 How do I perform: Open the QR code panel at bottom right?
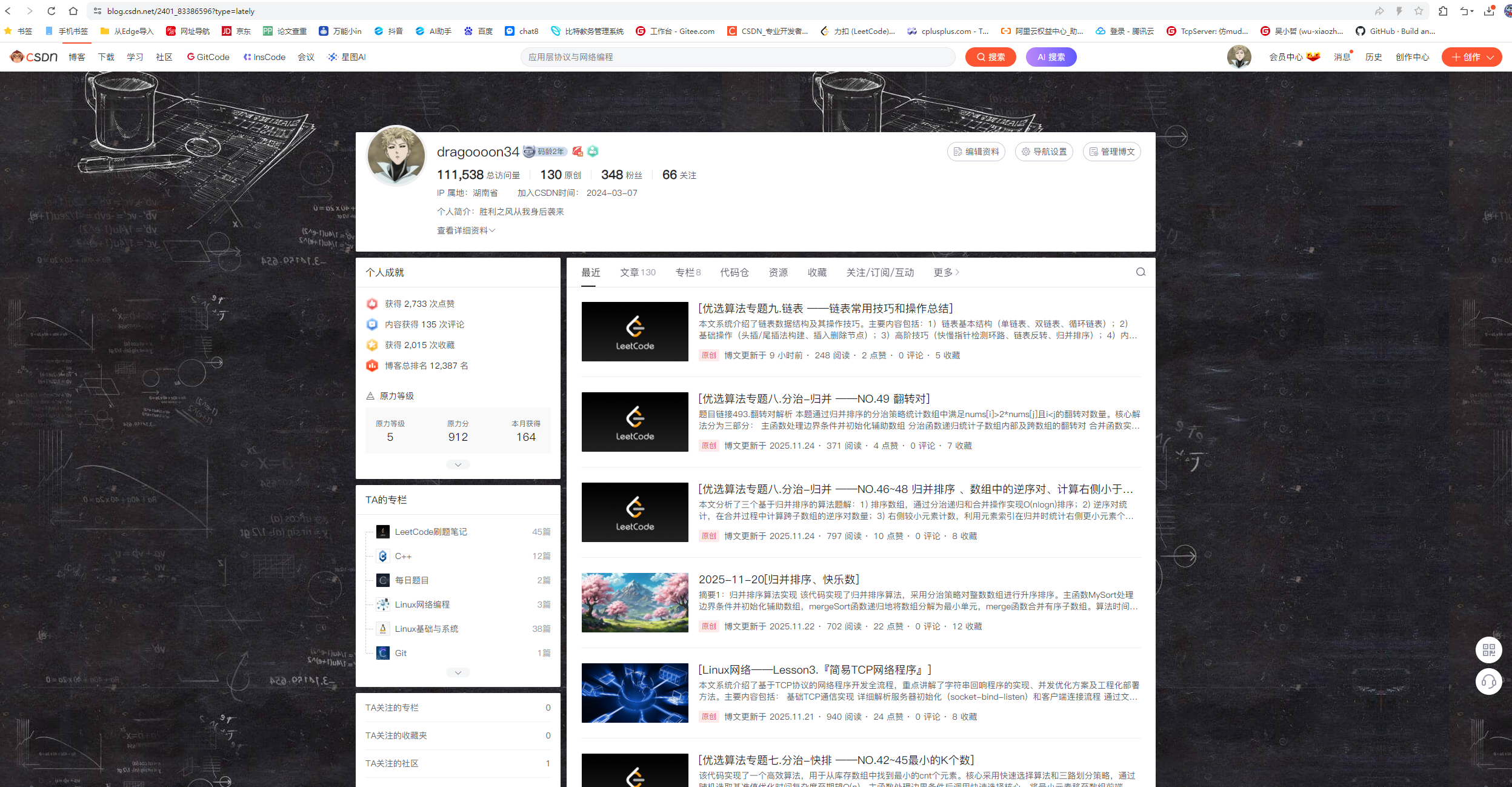click(x=1490, y=650)
